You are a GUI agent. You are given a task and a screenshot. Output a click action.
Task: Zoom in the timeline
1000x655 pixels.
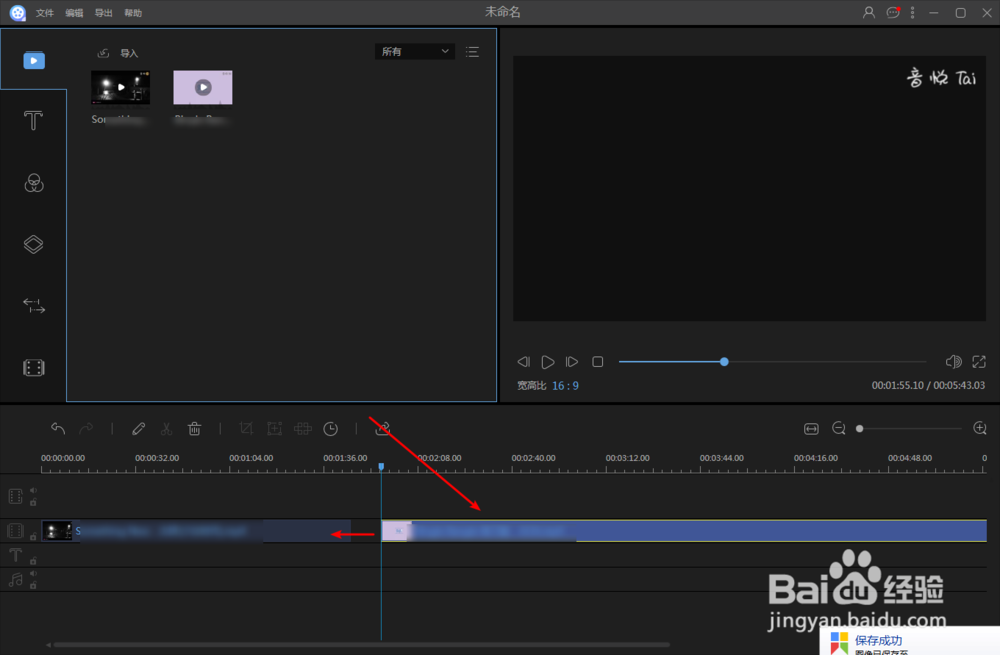[980, 429]
